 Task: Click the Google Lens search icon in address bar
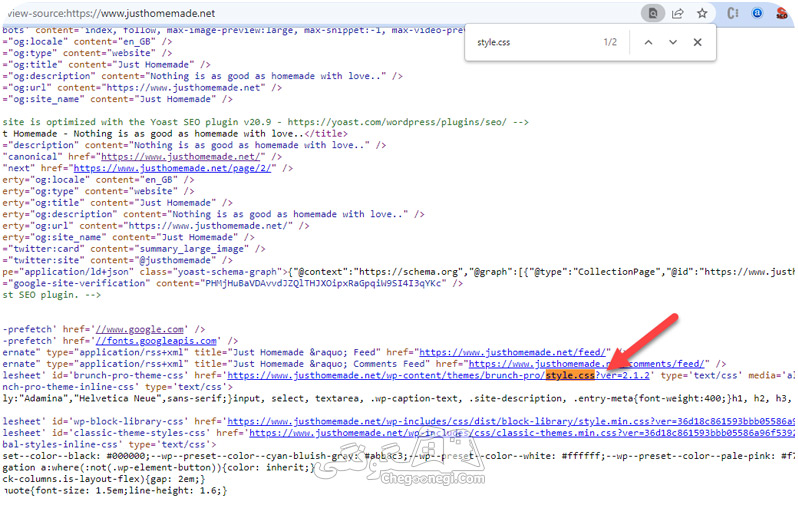tap(652, 13)
